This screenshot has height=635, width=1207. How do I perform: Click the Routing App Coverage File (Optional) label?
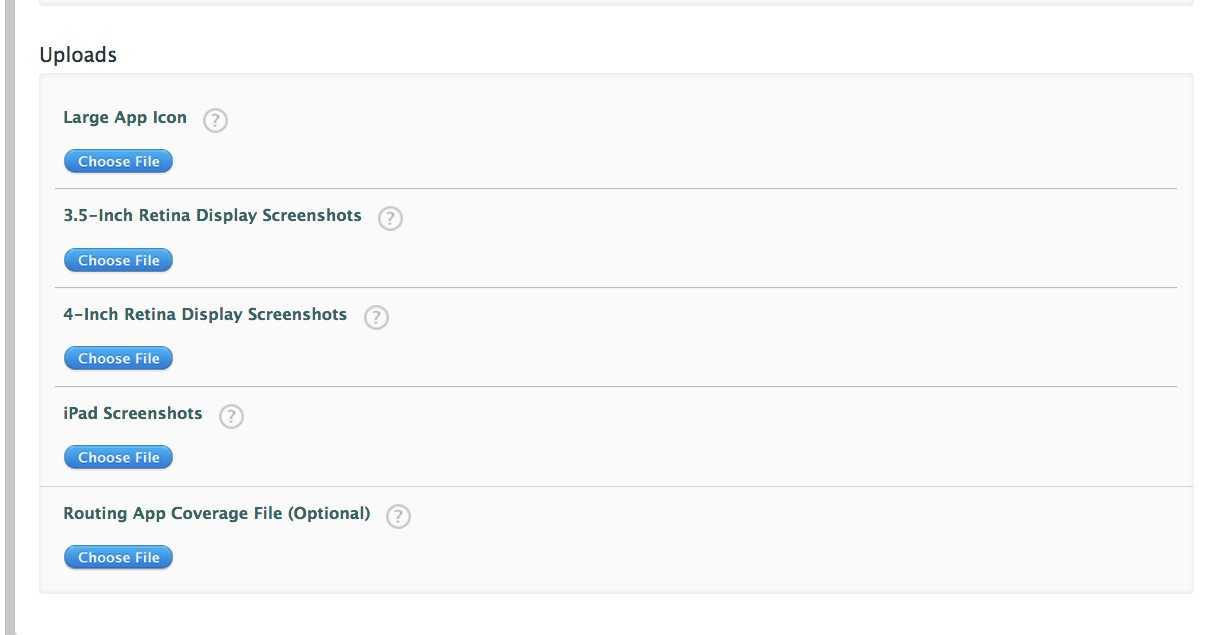click(216, 513)
